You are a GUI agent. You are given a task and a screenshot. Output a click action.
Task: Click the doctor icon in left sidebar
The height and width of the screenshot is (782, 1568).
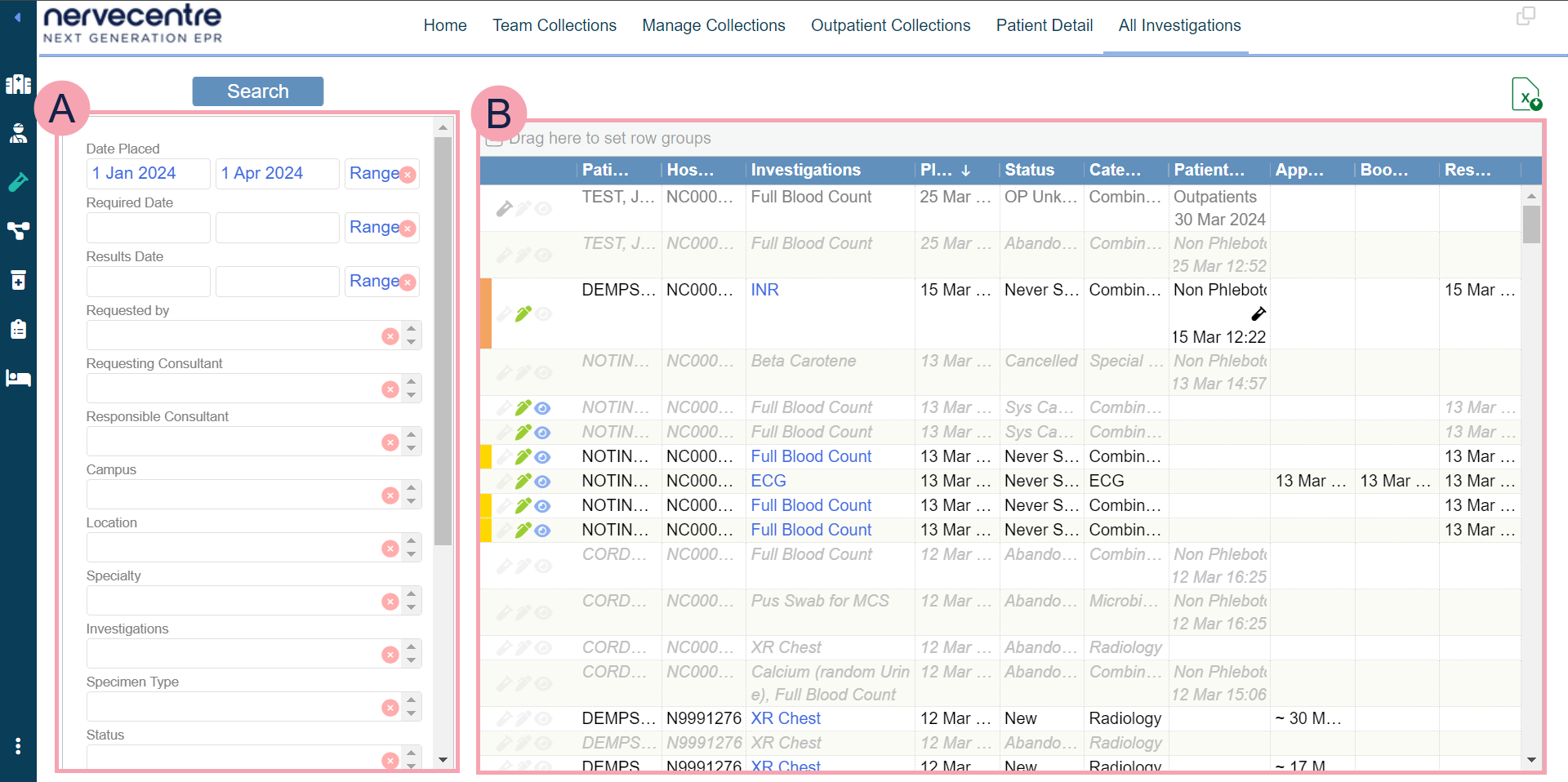coord(18,133)
